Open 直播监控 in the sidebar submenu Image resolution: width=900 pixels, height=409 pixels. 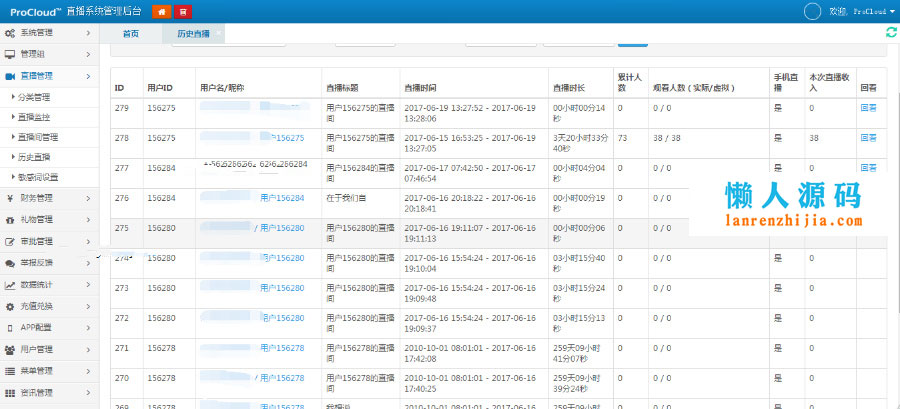pyautogui.click(x=34, y=118)
